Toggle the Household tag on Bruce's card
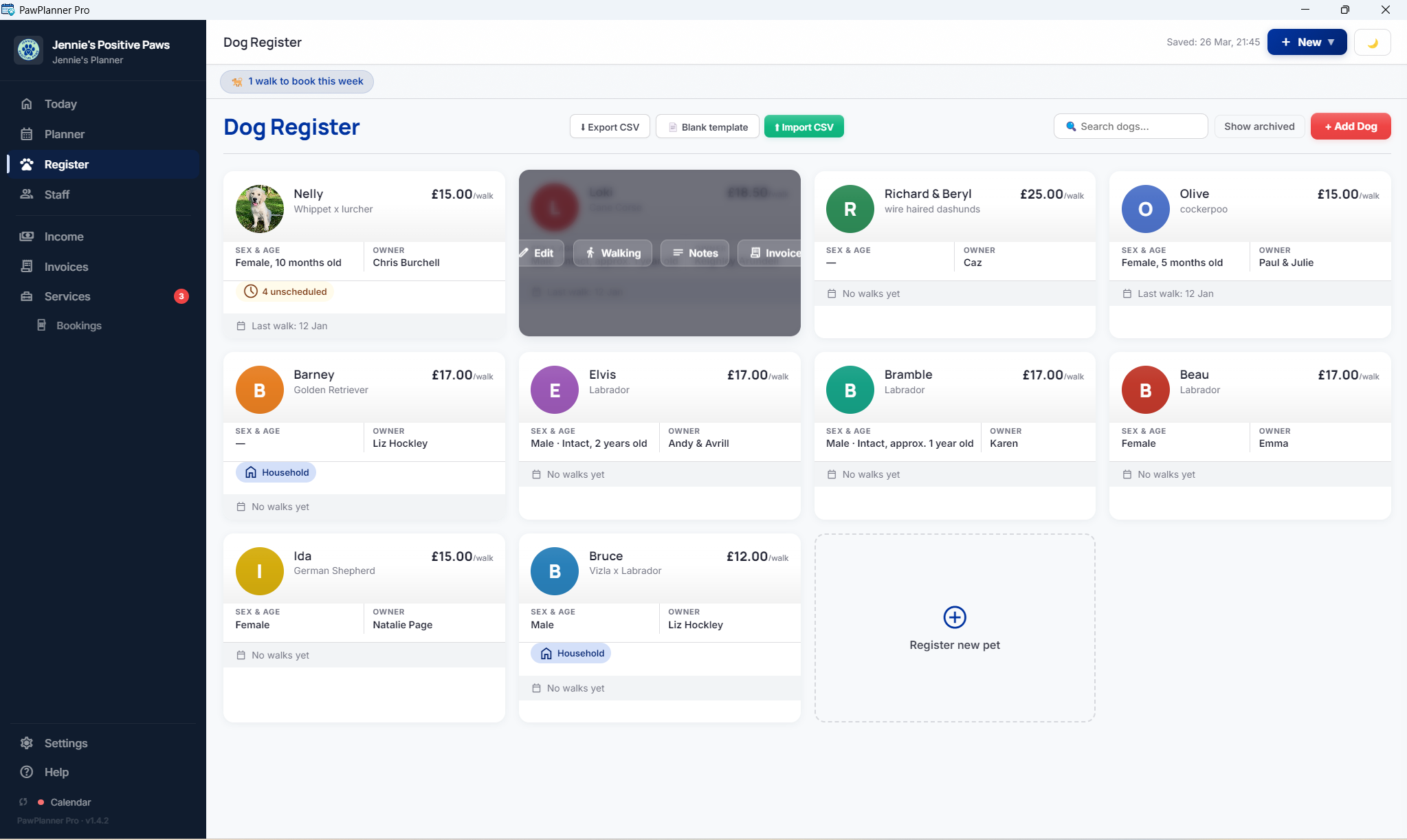1407x840 pixels. click(570, 653)
